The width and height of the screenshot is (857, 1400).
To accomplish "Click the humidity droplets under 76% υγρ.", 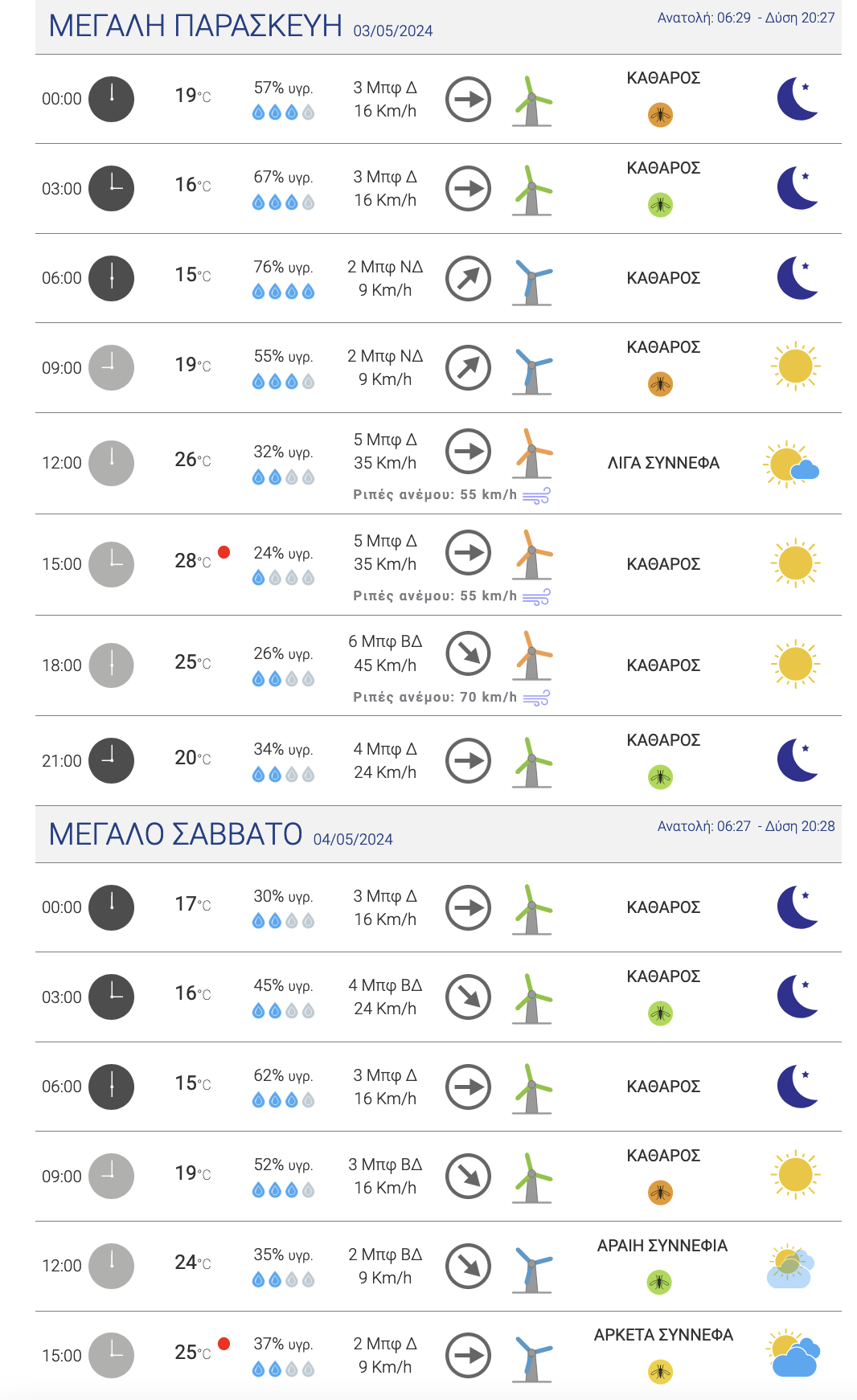I will point(283,292).
